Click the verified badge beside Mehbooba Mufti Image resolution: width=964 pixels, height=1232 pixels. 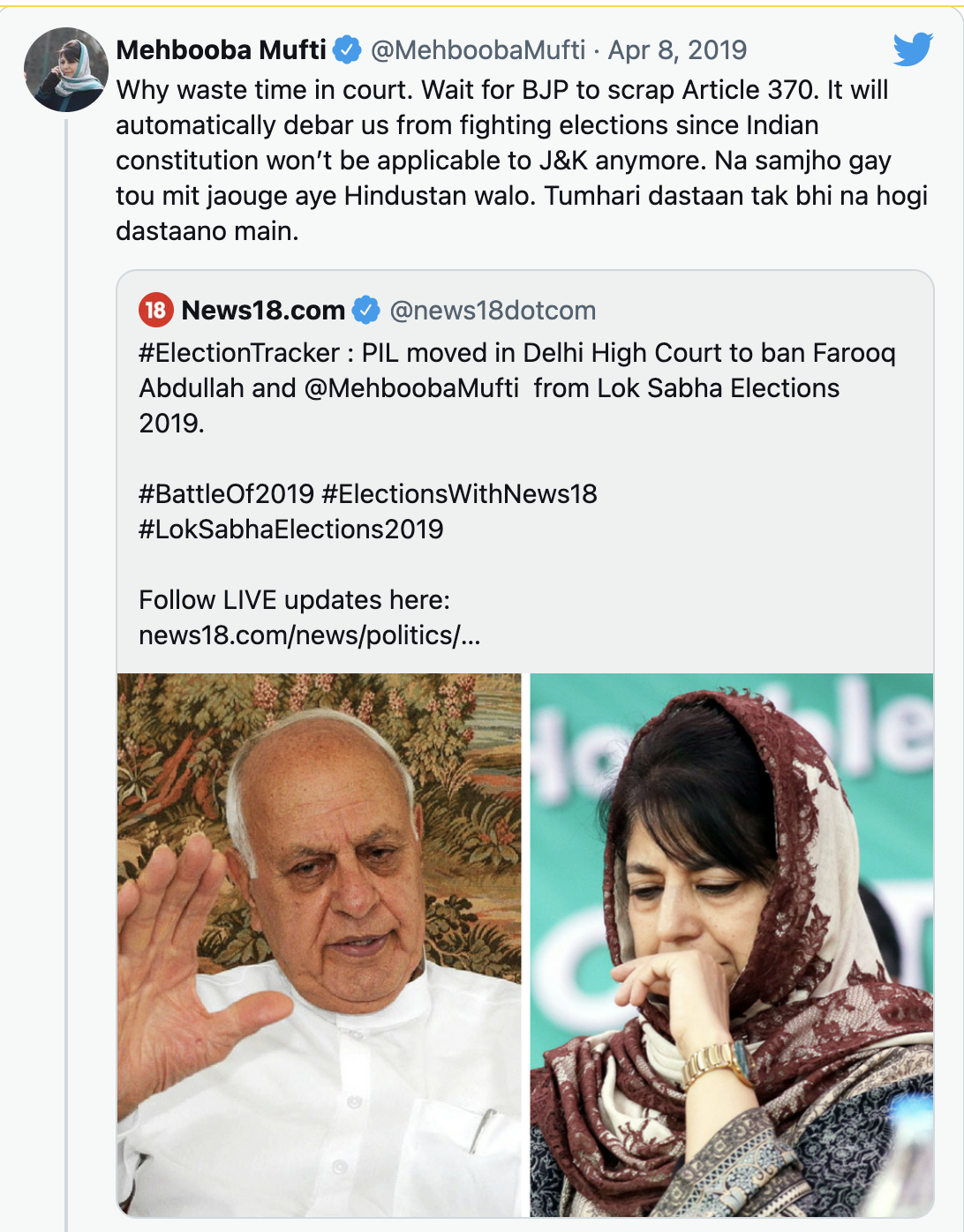click(347, 50)
